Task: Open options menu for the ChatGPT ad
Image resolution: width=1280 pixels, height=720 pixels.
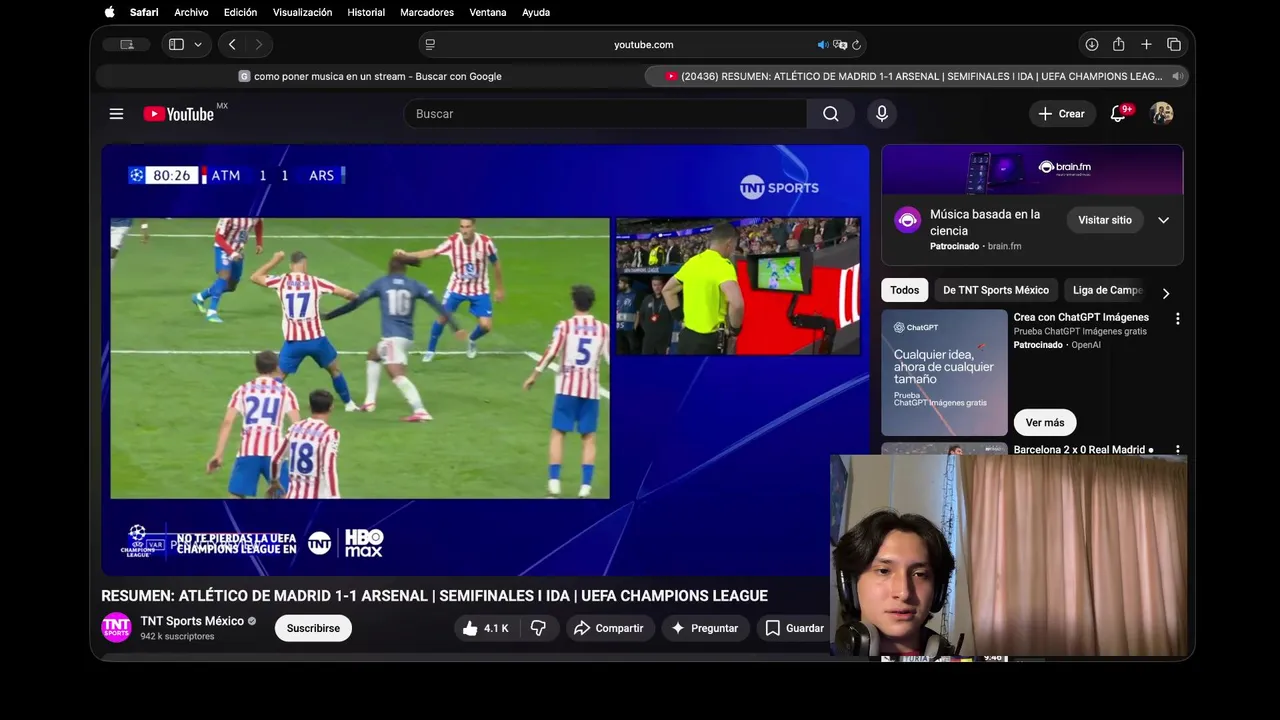Action: pos(1177,319)
